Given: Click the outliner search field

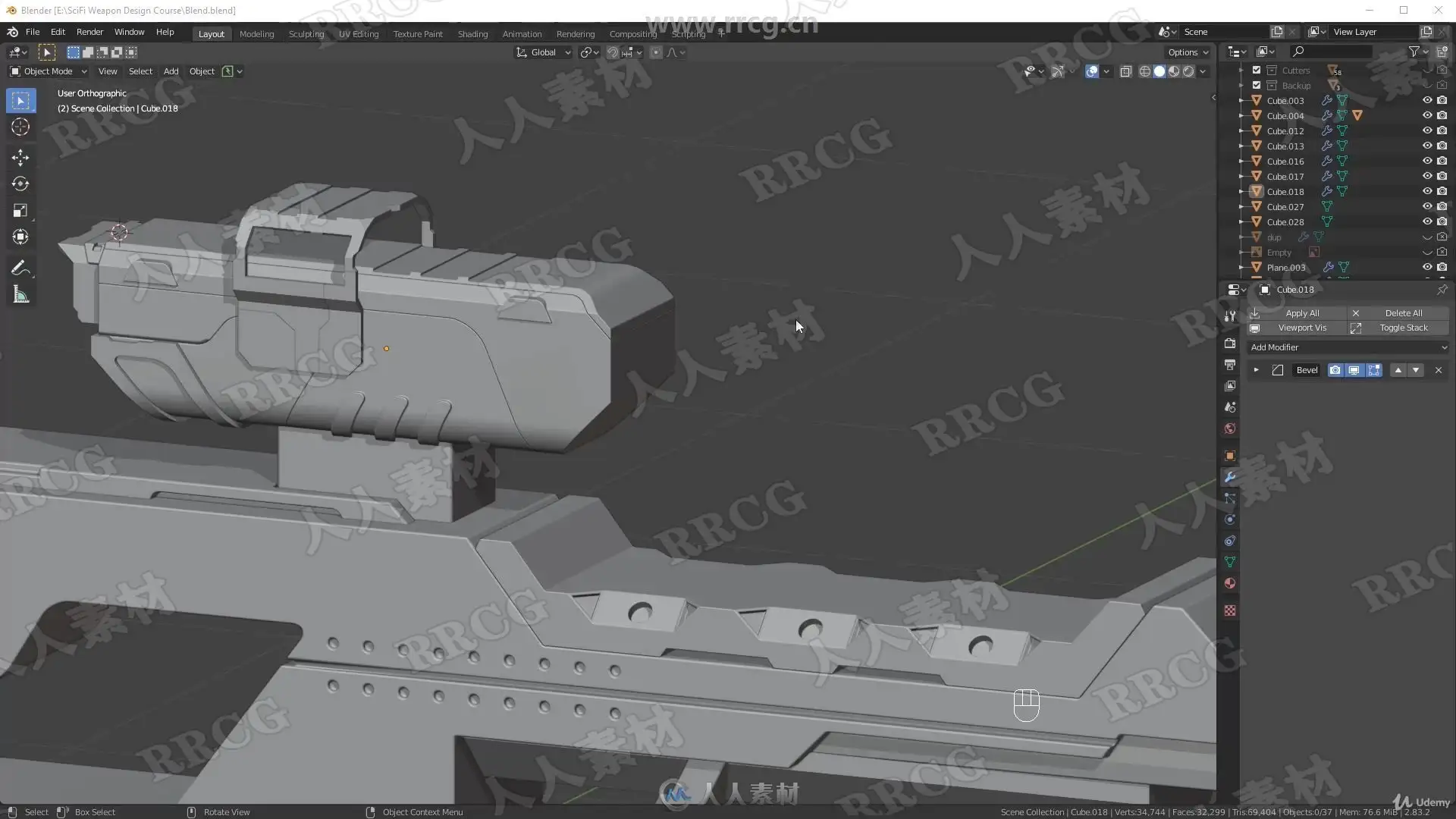Looking at the screenshot, I should 1335,52.
